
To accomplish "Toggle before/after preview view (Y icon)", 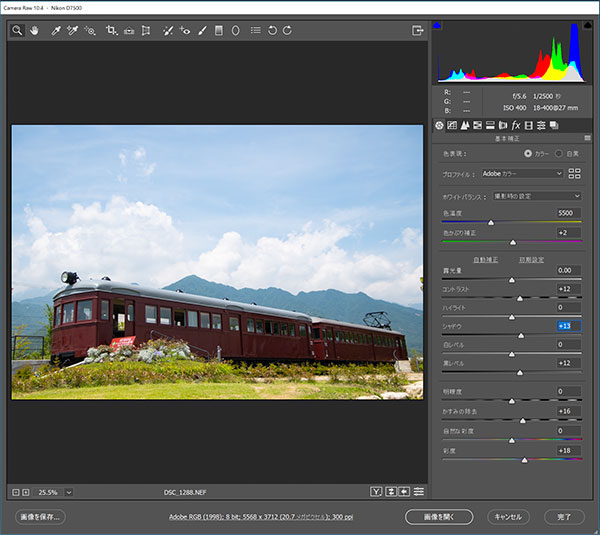I will click(x=376, y=492).
